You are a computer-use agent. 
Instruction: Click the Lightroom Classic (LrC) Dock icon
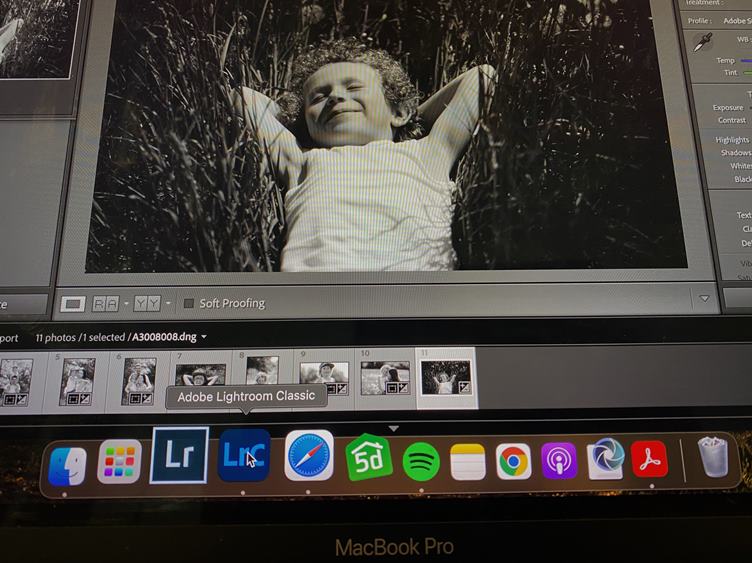244,455
